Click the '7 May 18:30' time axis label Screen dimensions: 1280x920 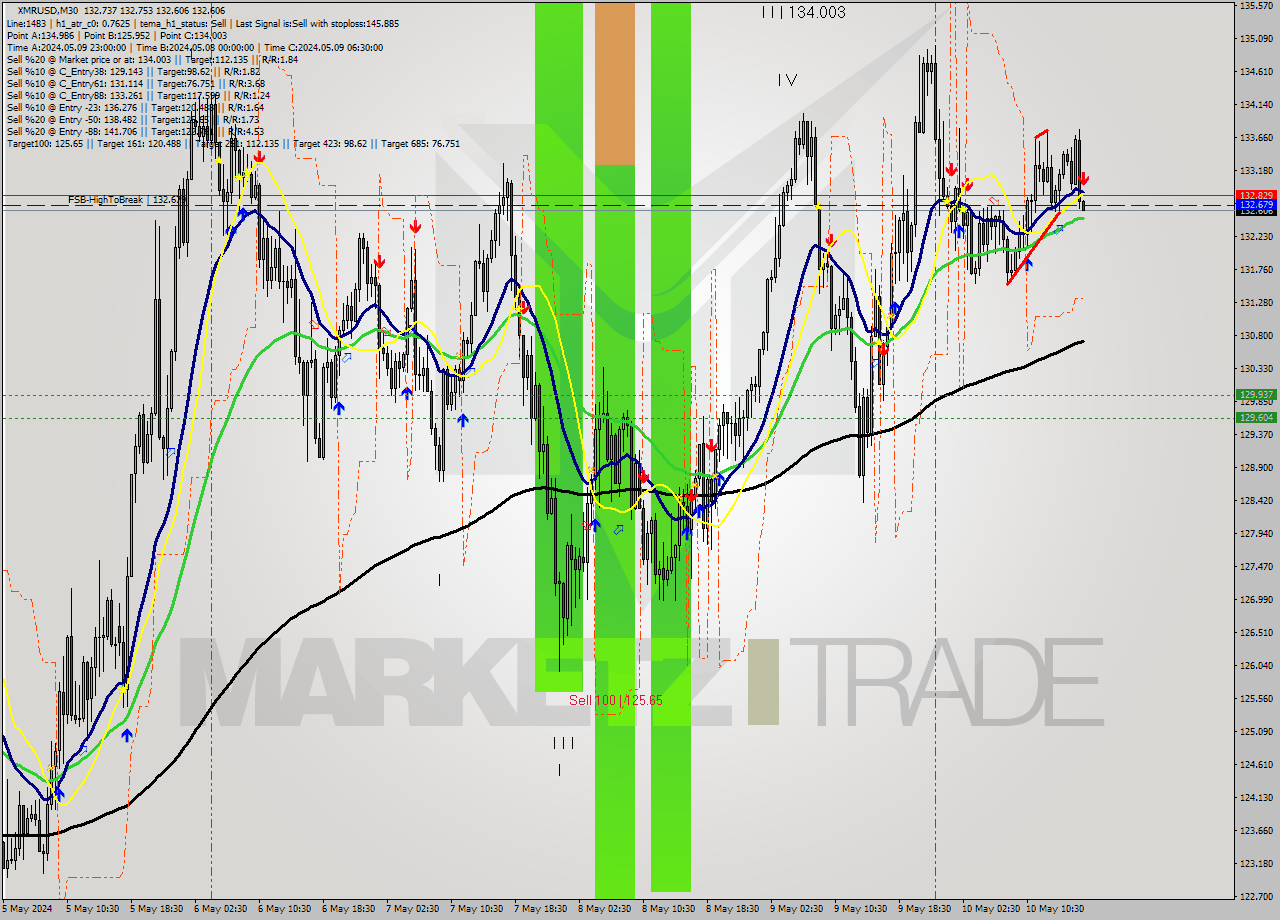point(540,909)
